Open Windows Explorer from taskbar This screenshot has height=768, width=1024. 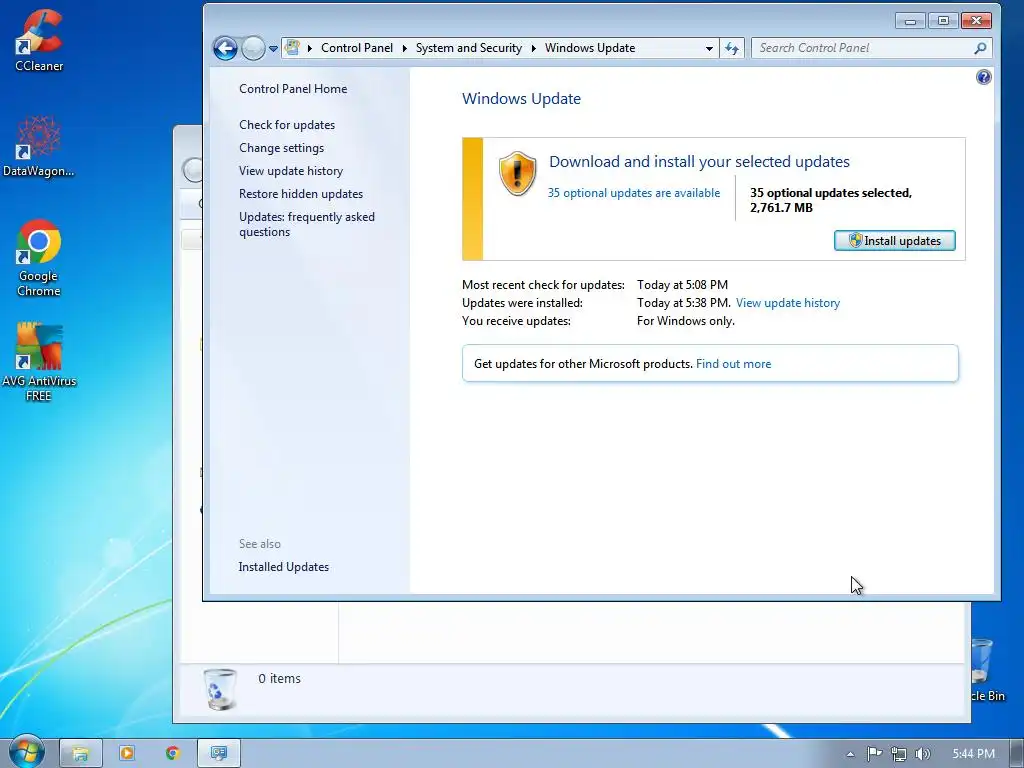point(81,754)
